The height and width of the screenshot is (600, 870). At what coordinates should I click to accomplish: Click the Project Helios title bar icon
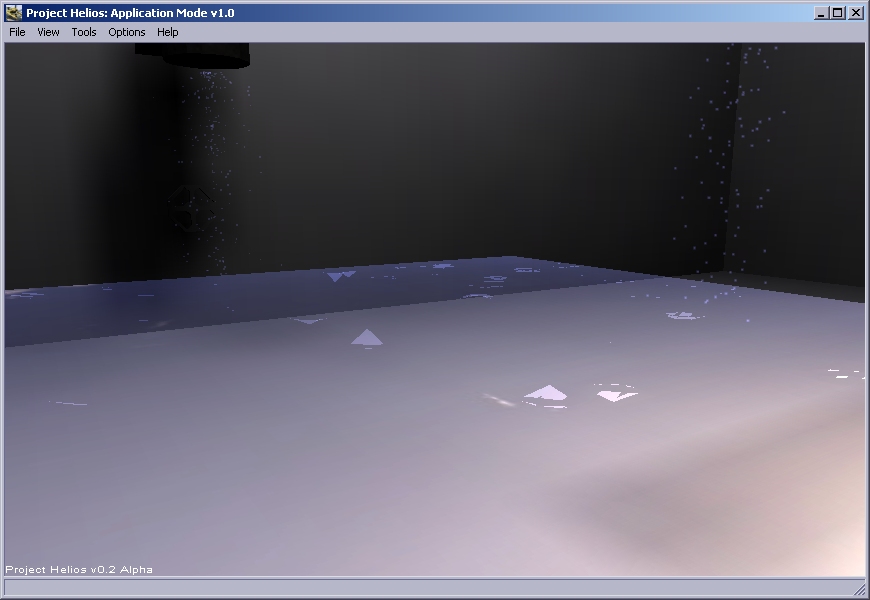(14, 13)
